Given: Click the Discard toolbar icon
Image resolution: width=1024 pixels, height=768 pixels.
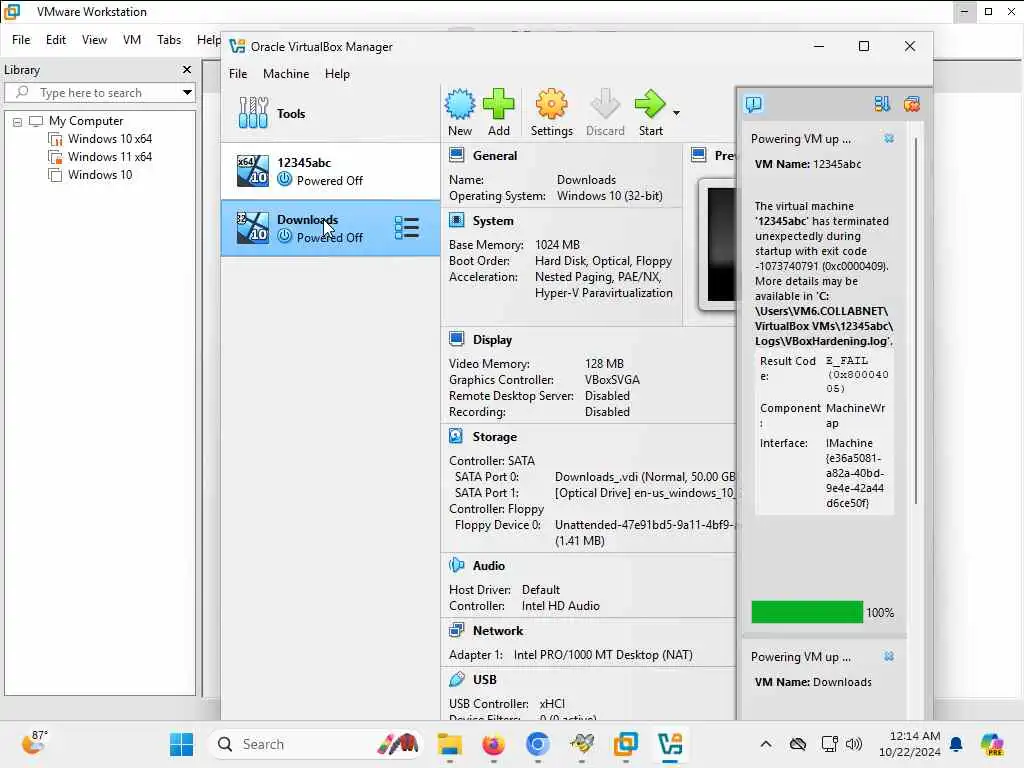Looking at the screenshot, I should pyautogui.click(x=605, y=112).
